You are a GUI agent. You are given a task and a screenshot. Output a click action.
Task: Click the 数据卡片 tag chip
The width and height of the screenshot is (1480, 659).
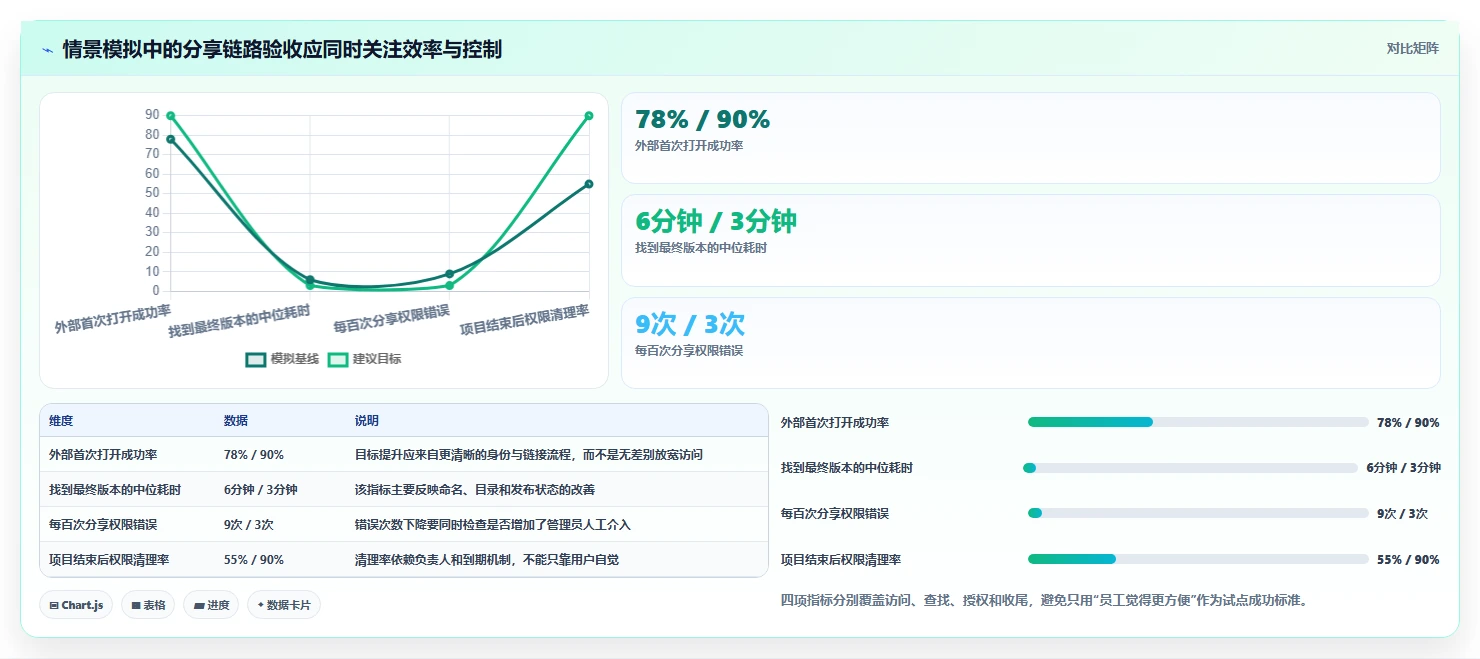coord(284,605)
